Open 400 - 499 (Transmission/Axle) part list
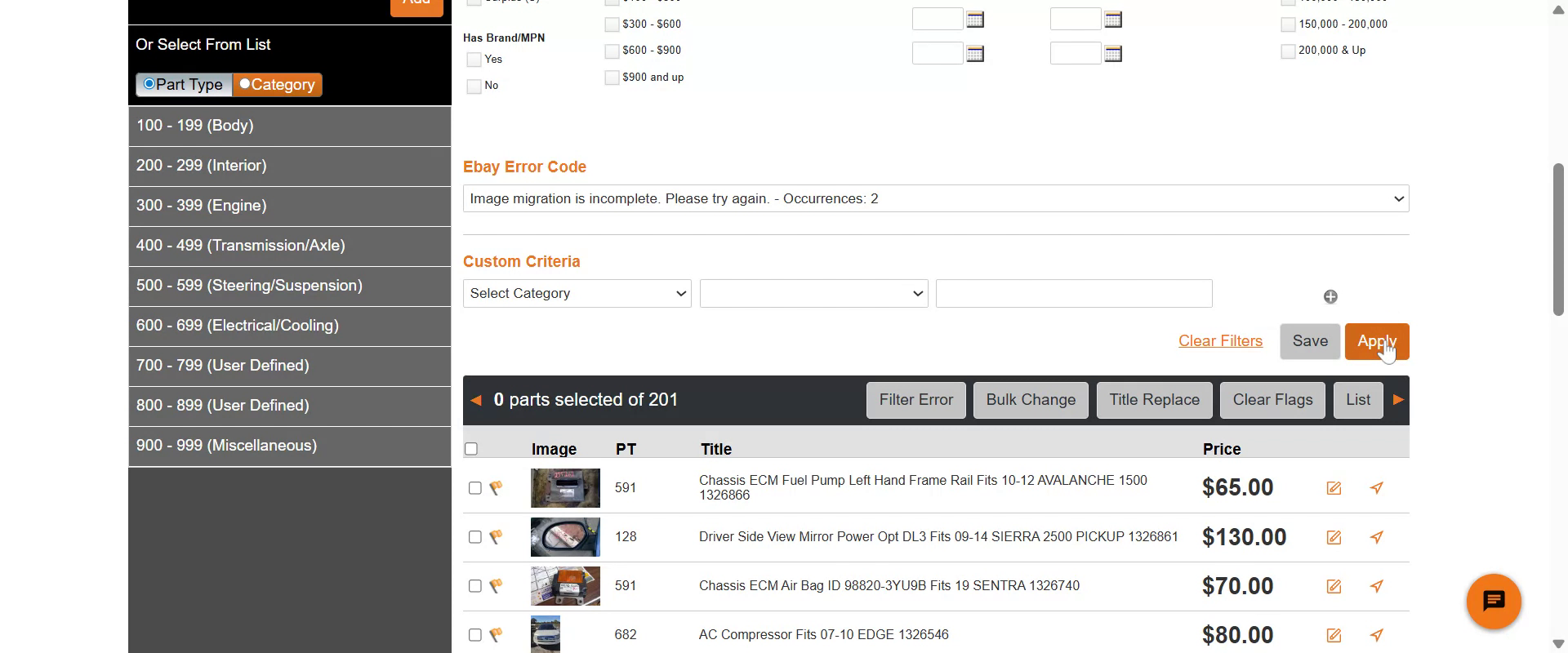The image size is (1568, 653). pos(290,246)
